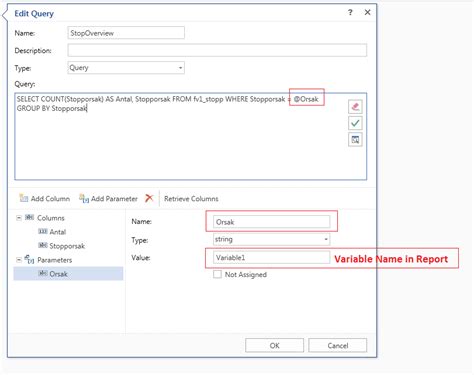This screenshot has height=375, width=474.
Task: Click the parameter Name field Orsak
Action: pyautogui.click(x=271, y=222)
